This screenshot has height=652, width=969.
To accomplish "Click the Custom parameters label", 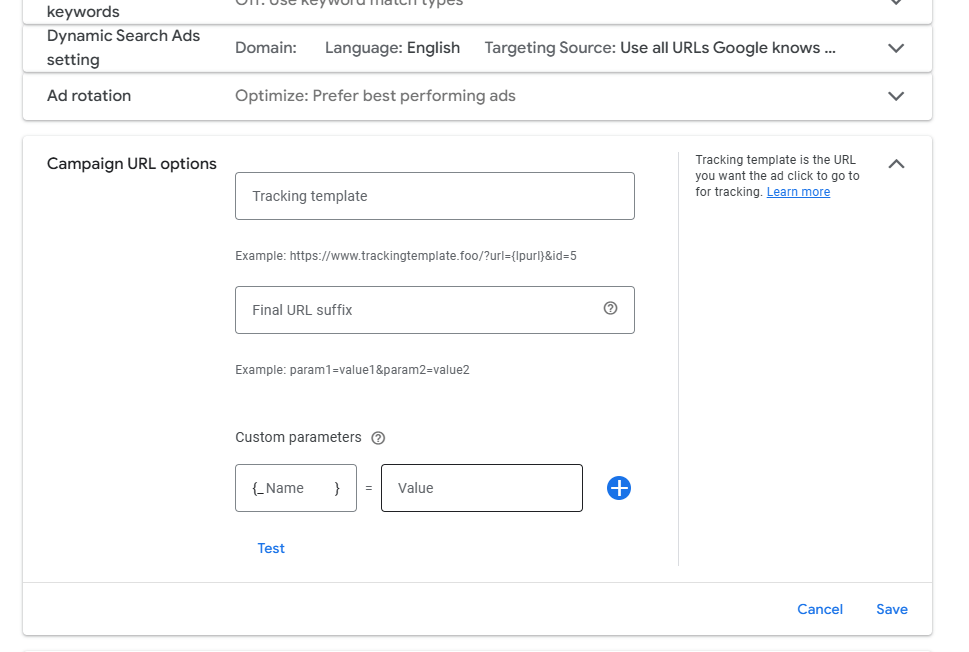I will point(298,438).
